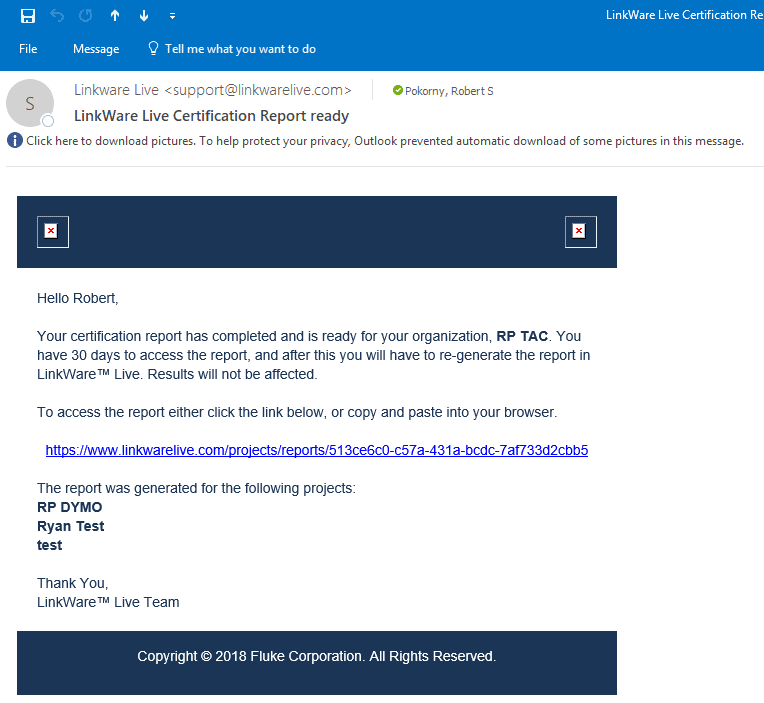Click the sender avatar with letter S

[29, 103]
